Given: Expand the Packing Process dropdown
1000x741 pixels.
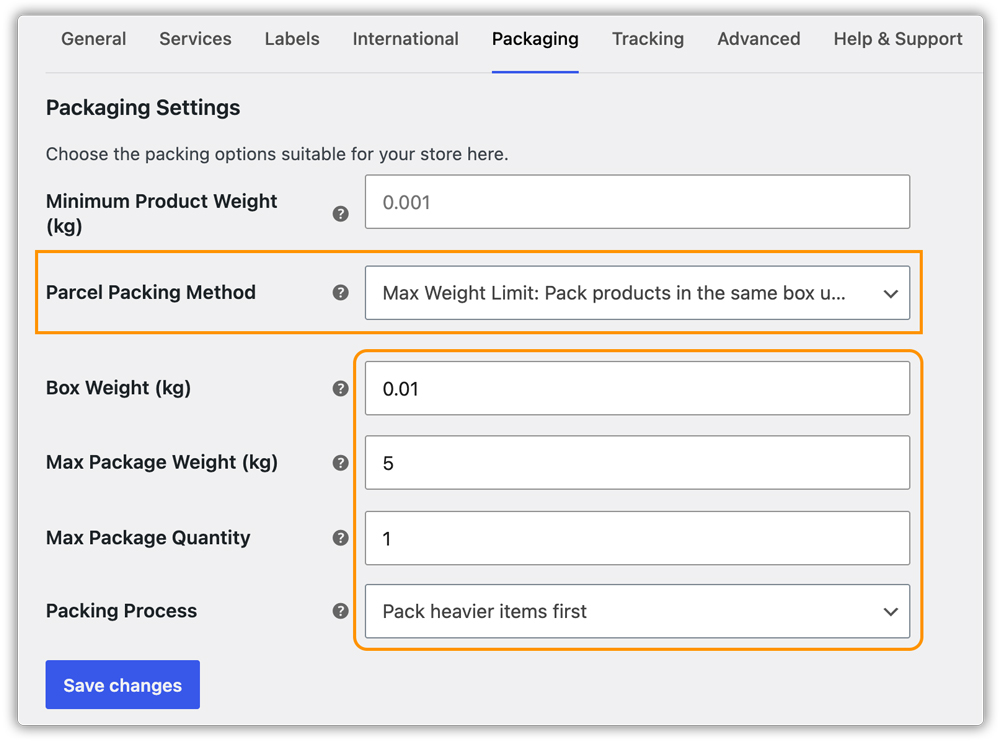Looking at the screenshot, I should pos(637,611).
